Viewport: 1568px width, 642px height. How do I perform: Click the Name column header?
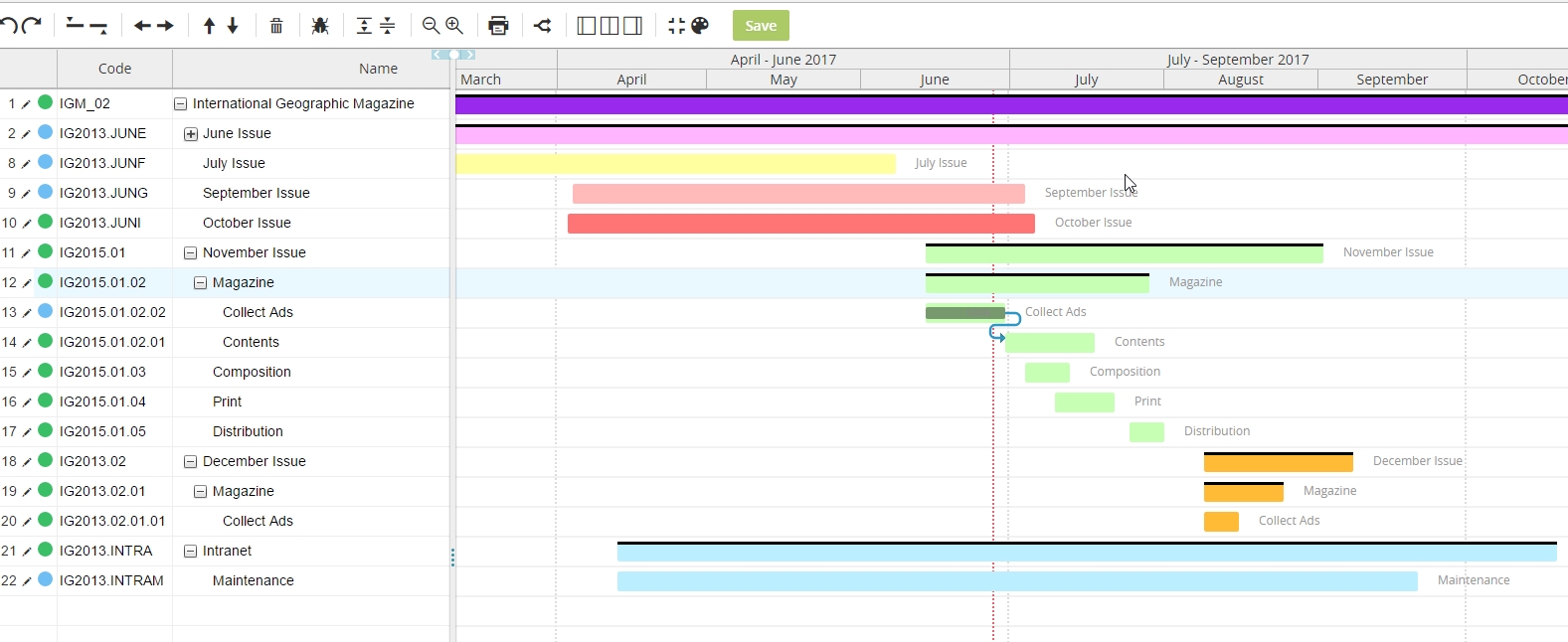(378, 69)
